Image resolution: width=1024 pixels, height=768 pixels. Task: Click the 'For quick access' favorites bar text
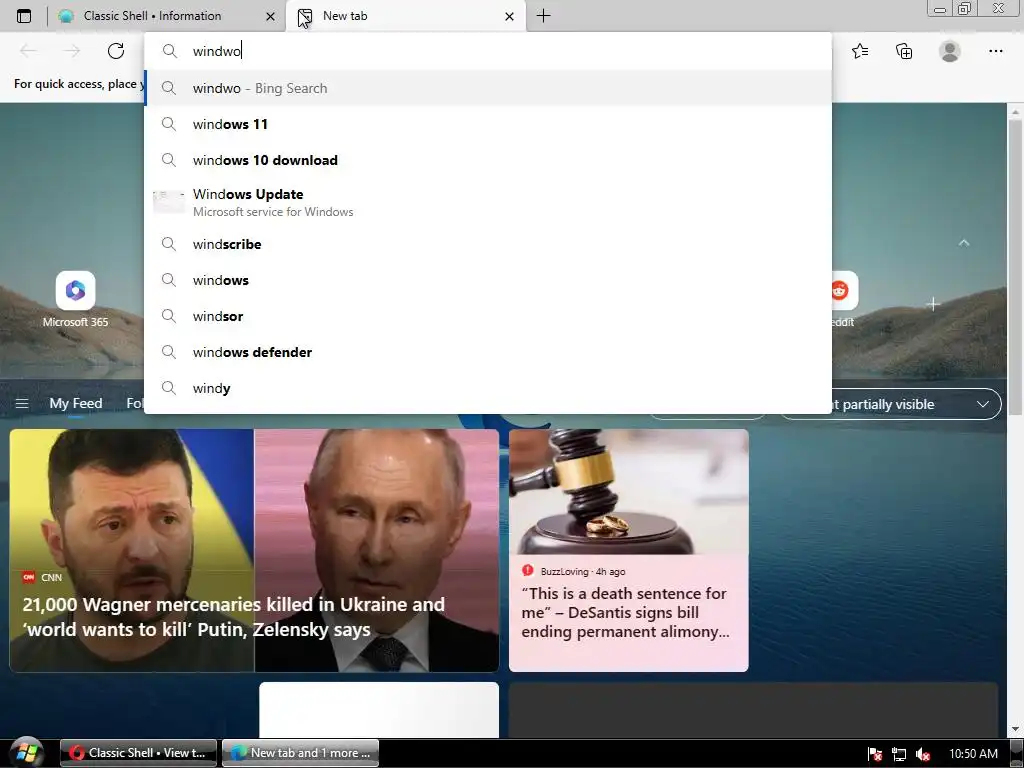[x=79, y=84]
